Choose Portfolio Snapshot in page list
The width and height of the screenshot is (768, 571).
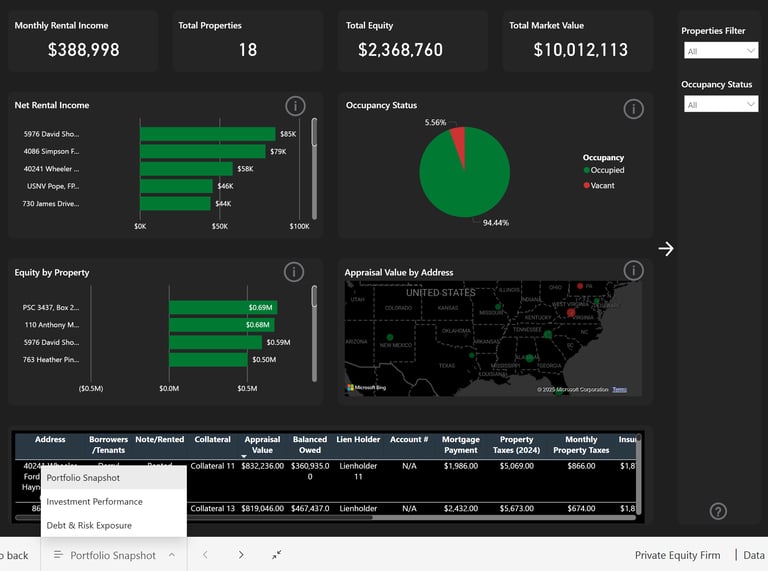pos(83,477)
